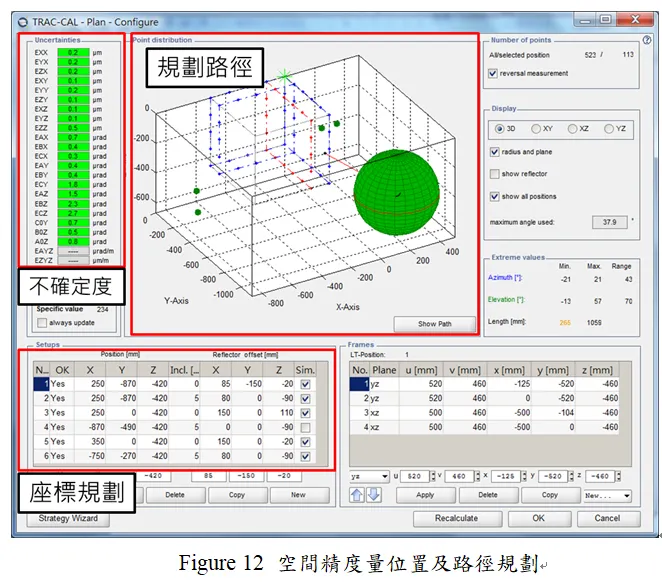Click the TRAC-CAL title bar app icon

[x=23, y=22]
